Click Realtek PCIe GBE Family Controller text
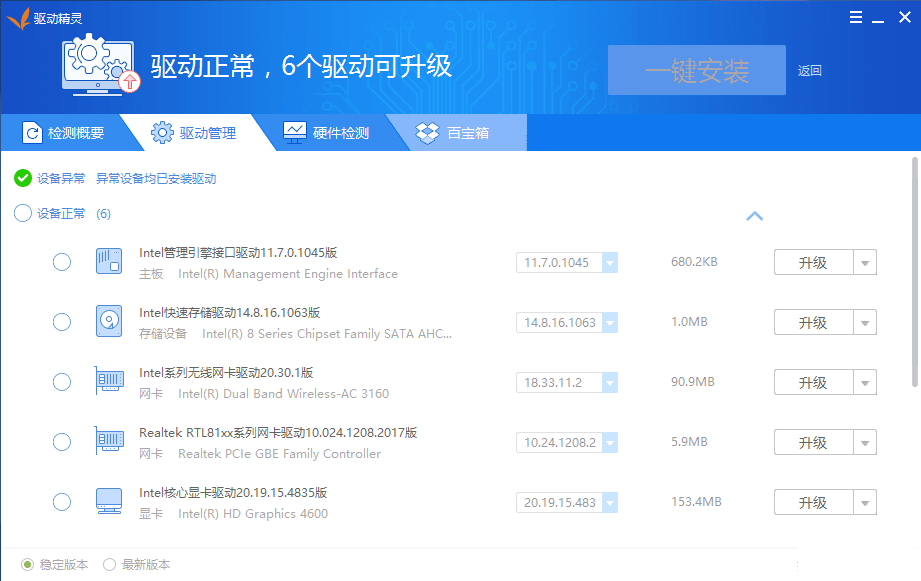This screenshot has height=581, width=921. pyautogui.click(x=280, y=454)
